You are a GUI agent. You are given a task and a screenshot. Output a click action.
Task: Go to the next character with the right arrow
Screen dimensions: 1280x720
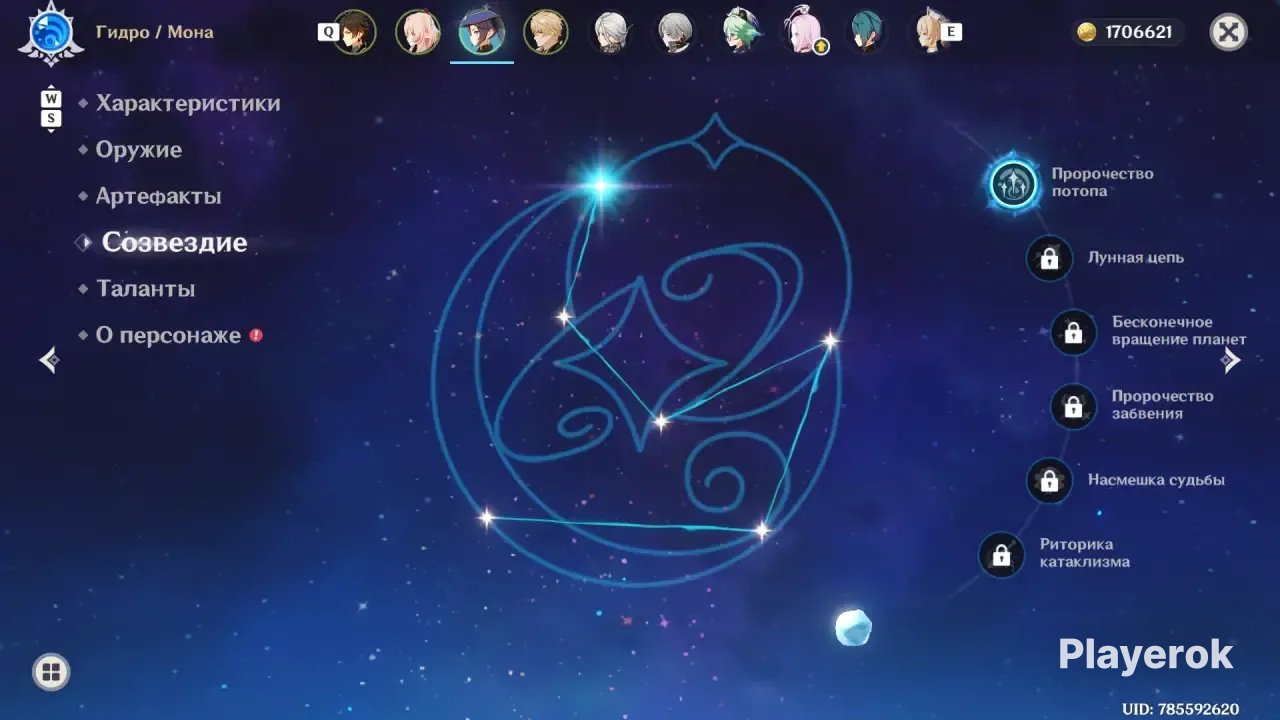pos(1231,359)
